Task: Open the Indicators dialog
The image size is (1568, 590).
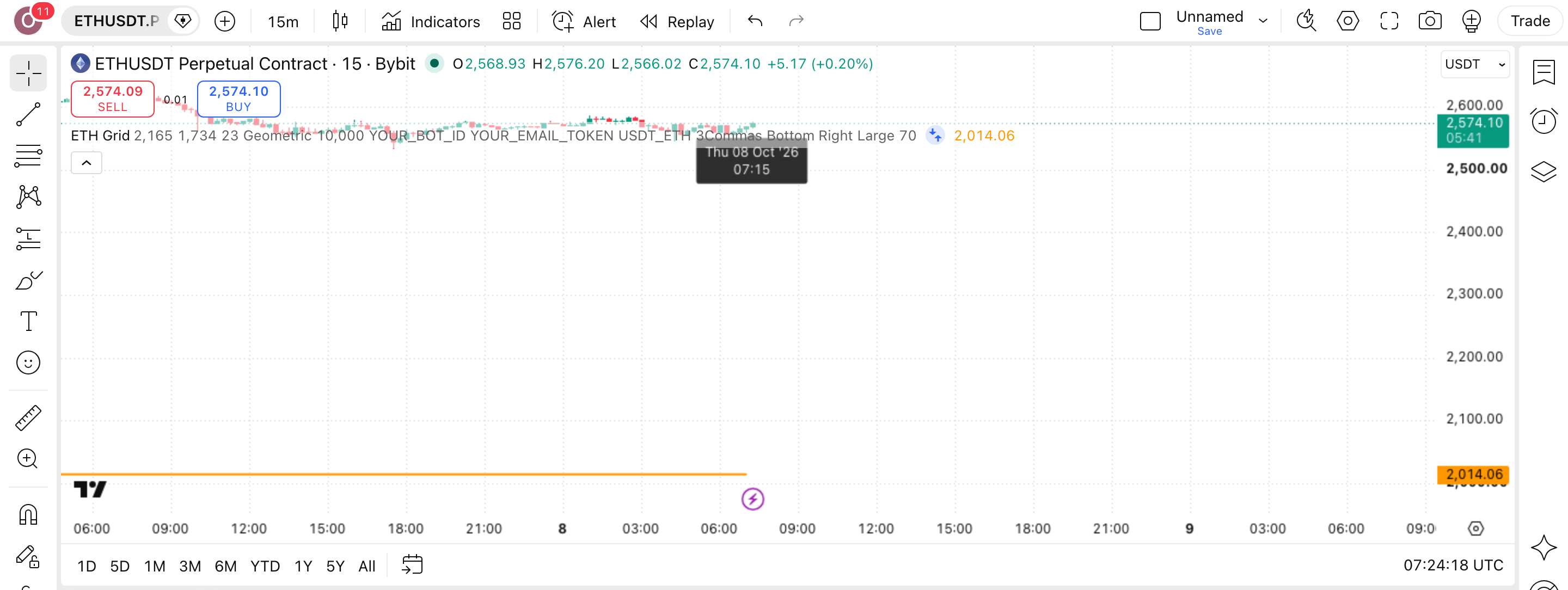Action: [431, 21]
